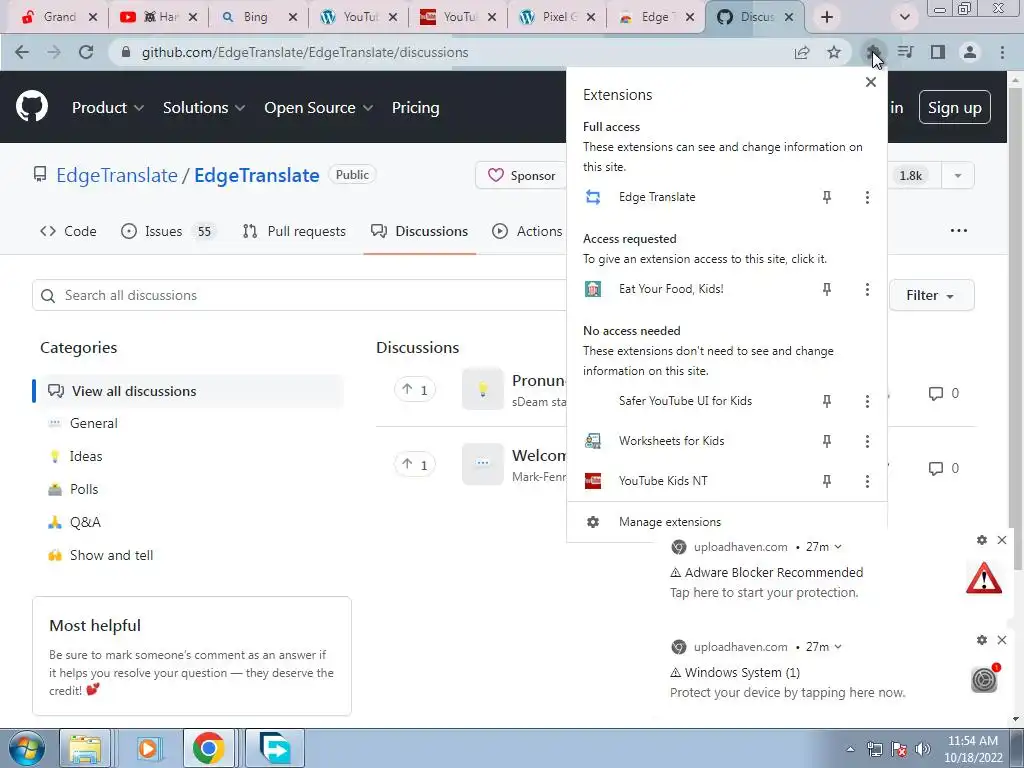The image size is (1024, 768).
Task: Open the Chrome profile avatar icon
Action: click(x=970, y=52)
